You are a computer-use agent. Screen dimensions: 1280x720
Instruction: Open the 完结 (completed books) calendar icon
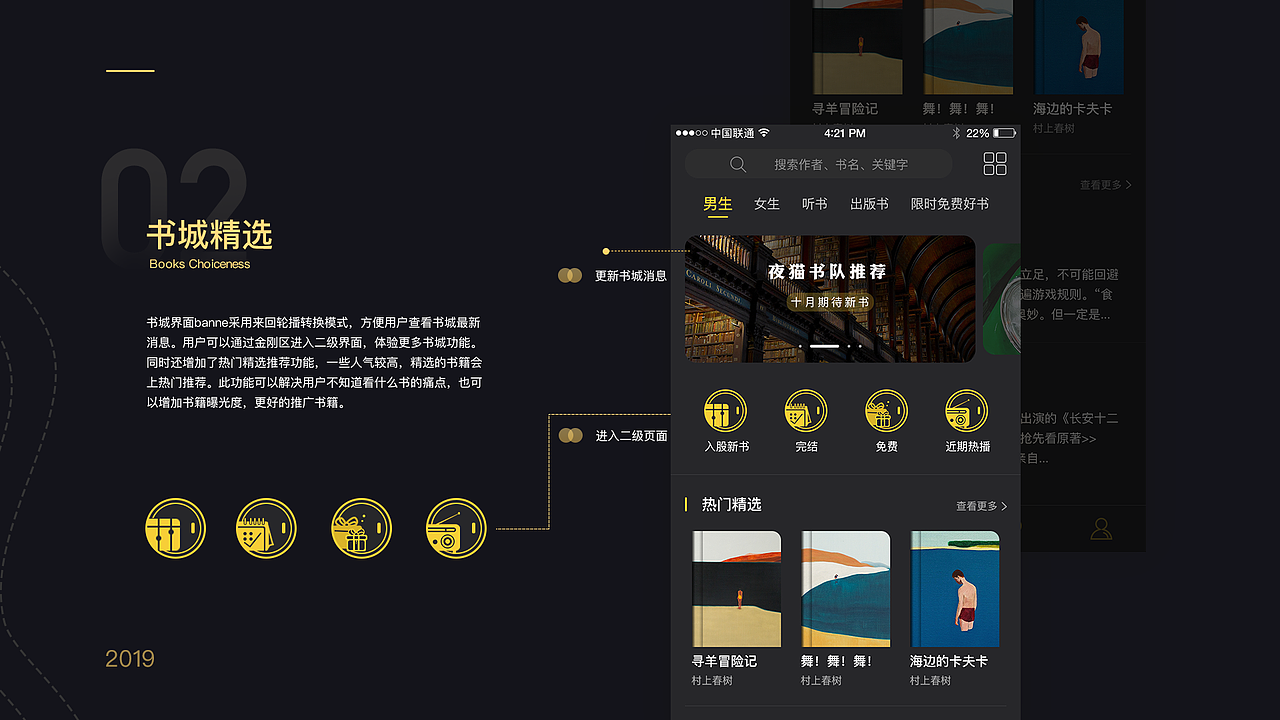pos(805,409)
